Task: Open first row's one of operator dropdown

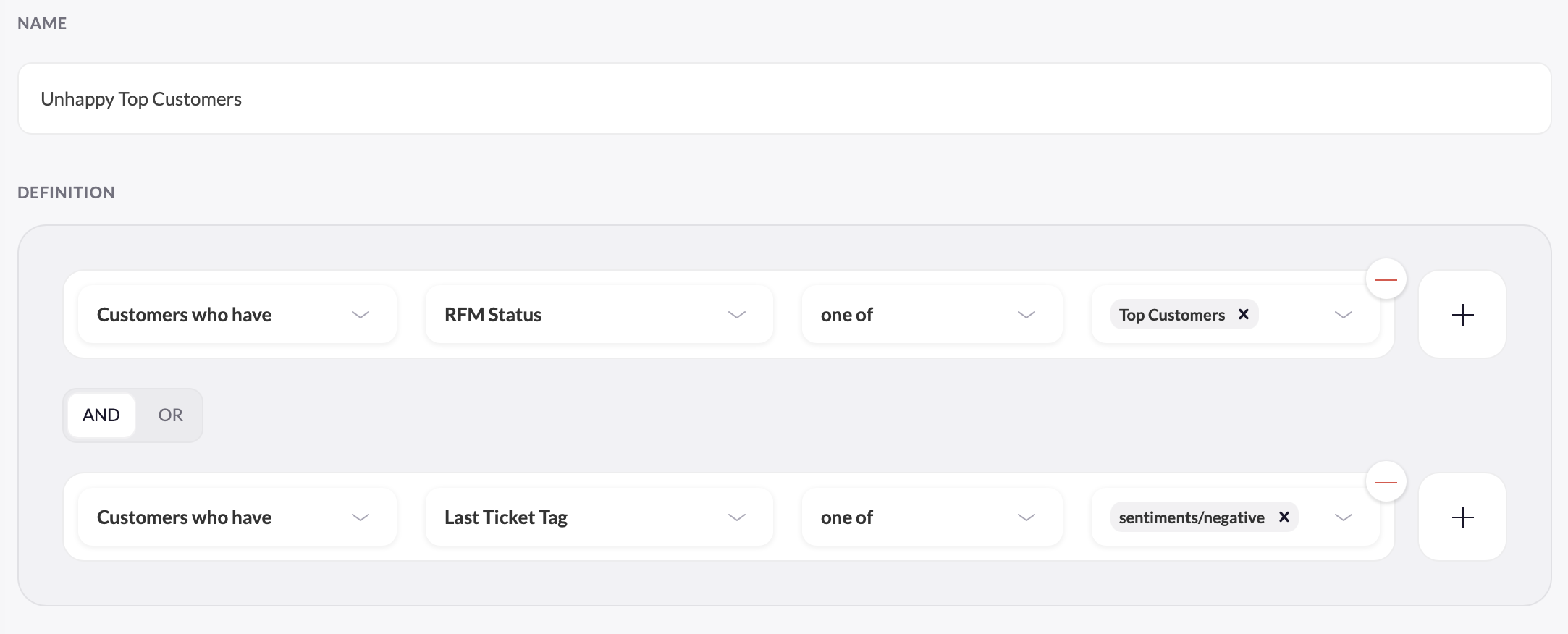Action: pyautogui.click(x=932, y=314)
